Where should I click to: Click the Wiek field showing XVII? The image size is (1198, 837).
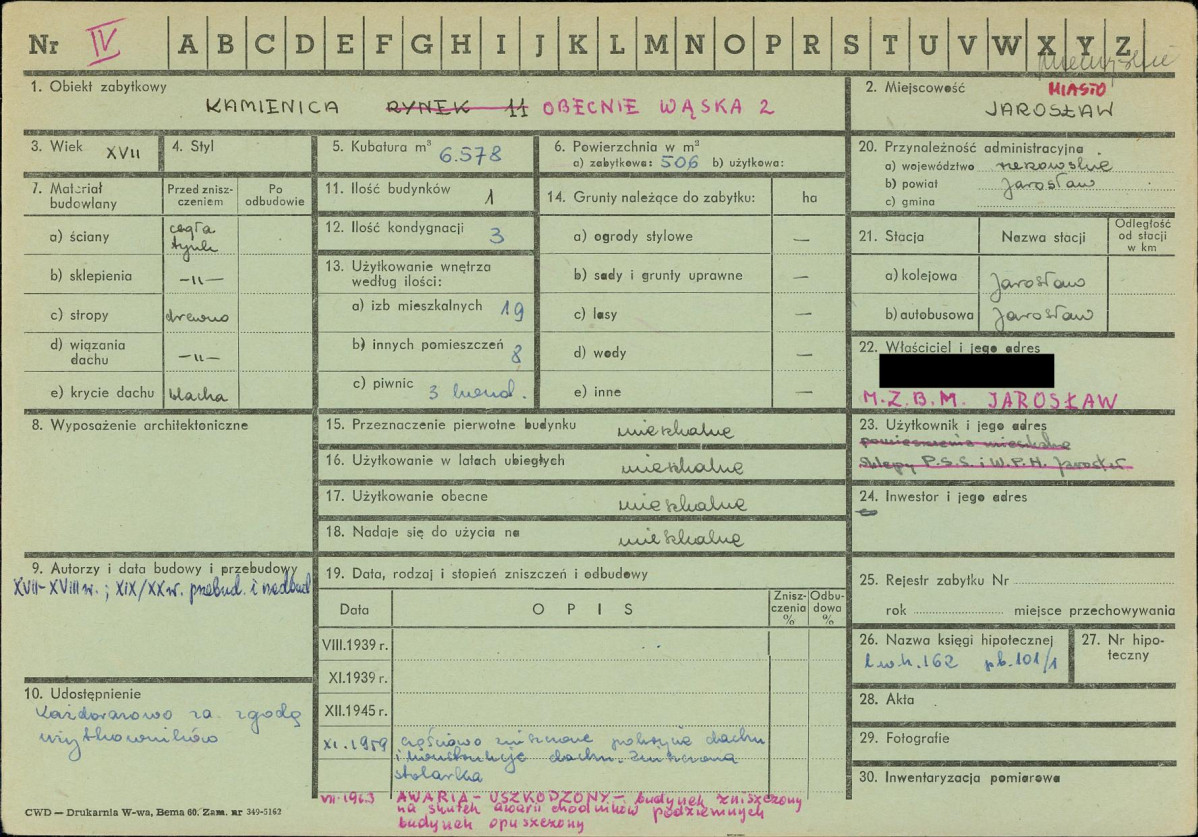point(123,153)
